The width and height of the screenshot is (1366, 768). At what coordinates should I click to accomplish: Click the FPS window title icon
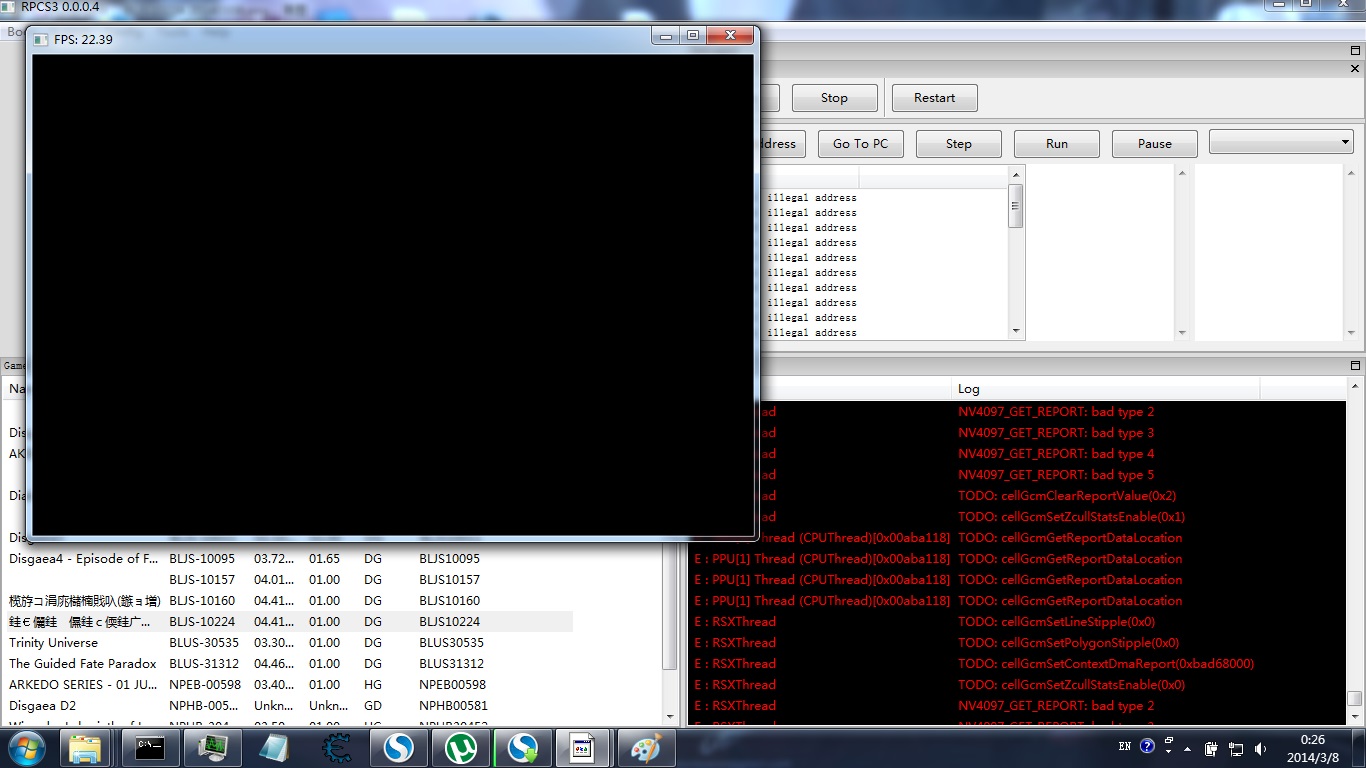tap(41, 39)
